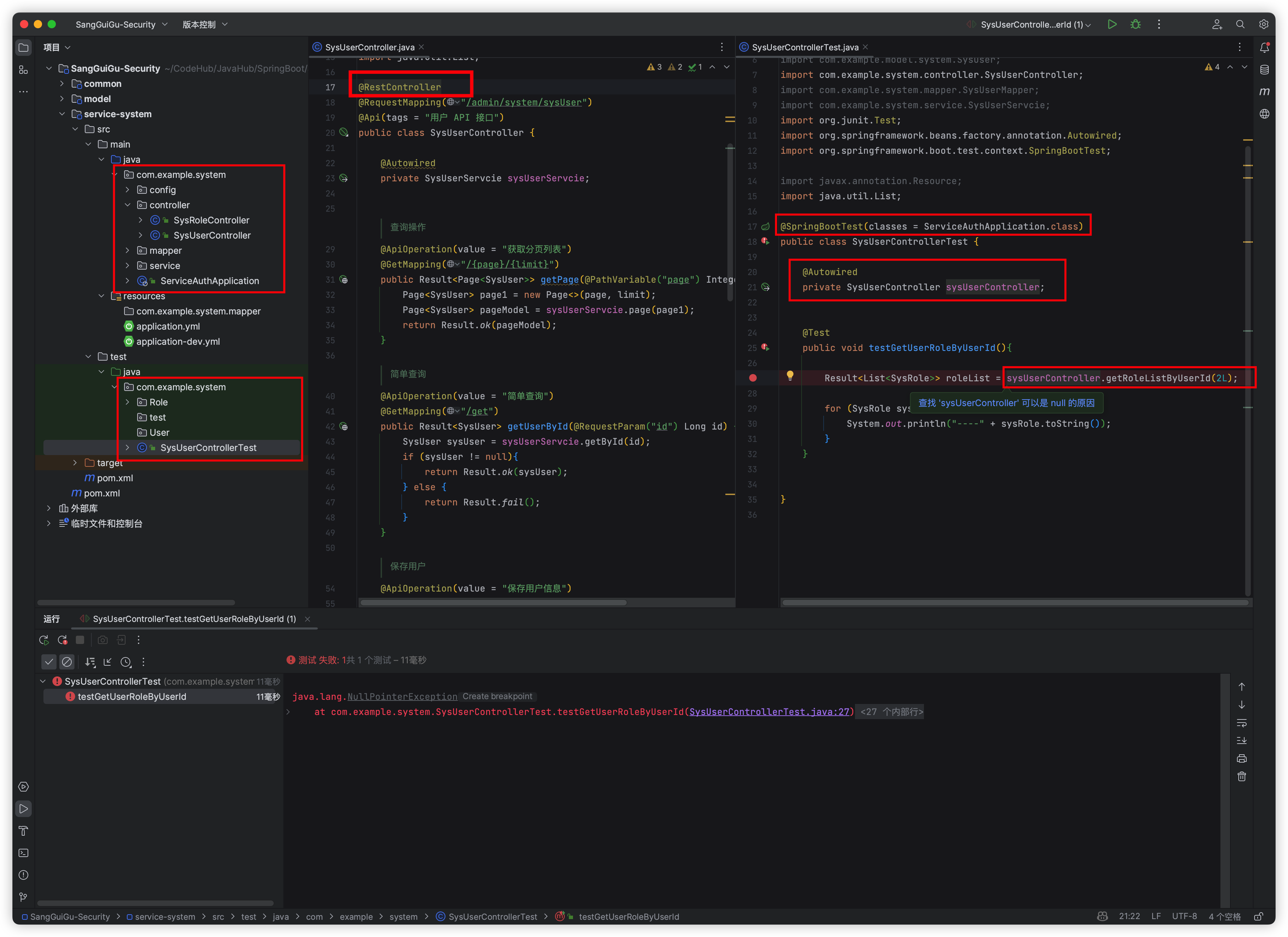
Task: Open IDE settings gear icon
Action: tap(1264, 24)
